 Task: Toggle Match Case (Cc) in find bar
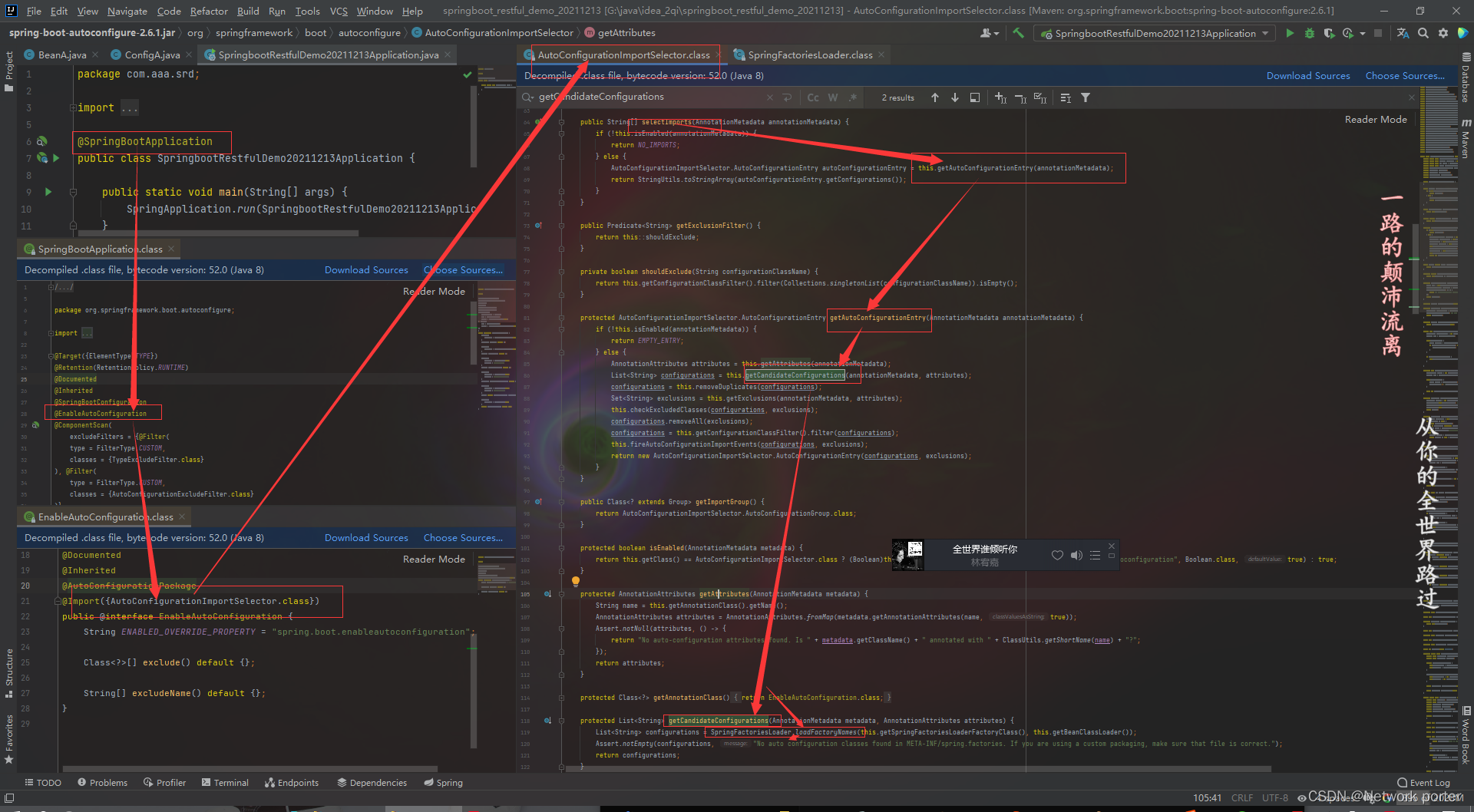(x=813, y=97)
